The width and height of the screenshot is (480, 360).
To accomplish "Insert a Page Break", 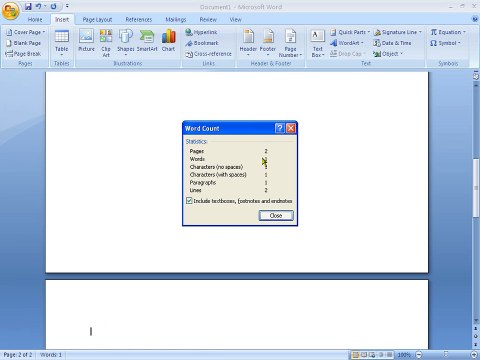I will (23, 54).
